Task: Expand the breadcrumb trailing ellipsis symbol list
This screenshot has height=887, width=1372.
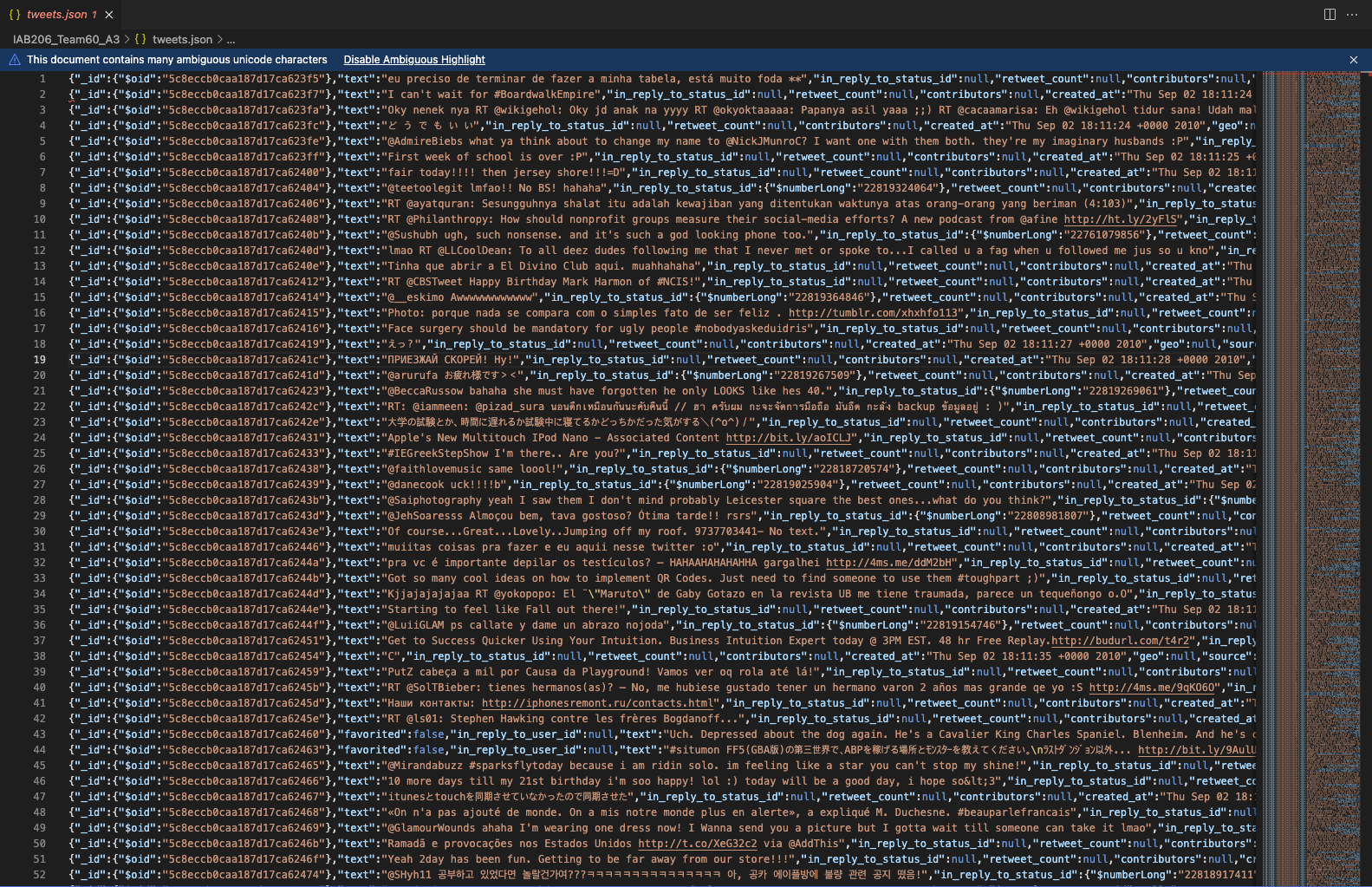Action: (231, 39)
